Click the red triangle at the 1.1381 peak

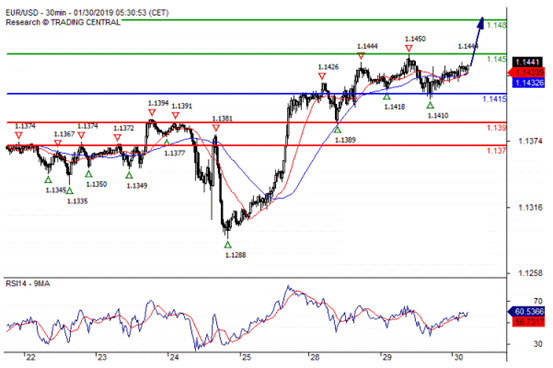pos(216,128)
